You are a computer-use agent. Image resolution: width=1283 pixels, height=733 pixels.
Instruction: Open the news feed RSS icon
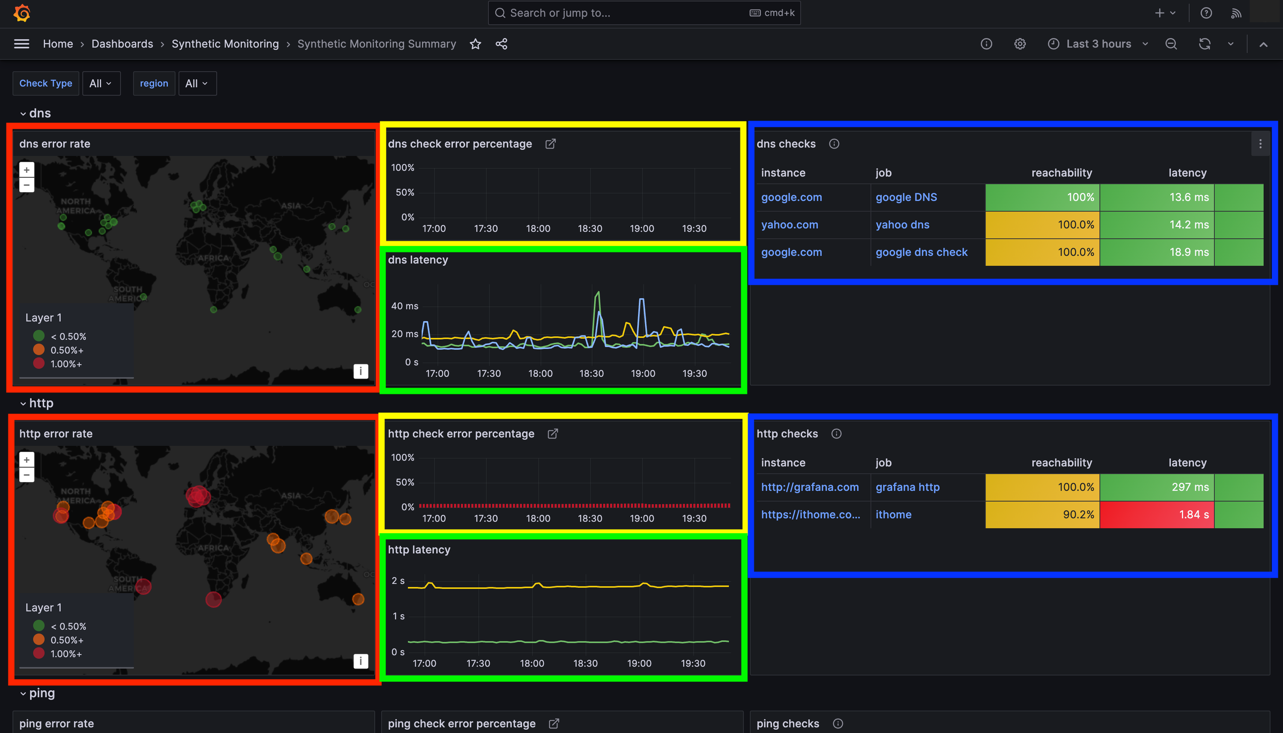click(x=1236, y=13)
